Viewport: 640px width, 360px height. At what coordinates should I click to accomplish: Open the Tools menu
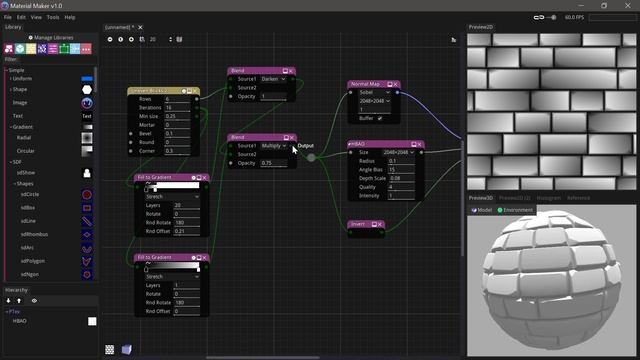pos(53,18)
